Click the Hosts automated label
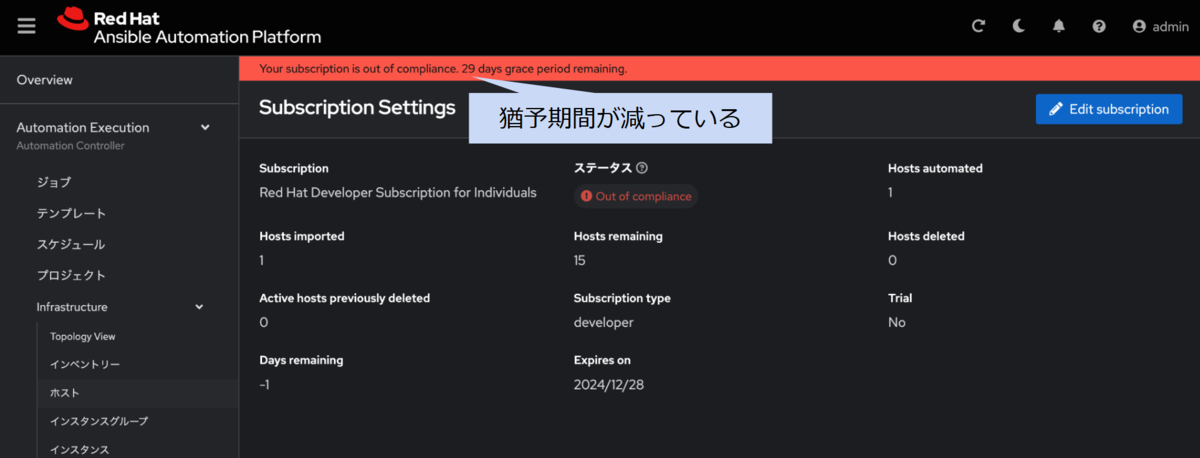Viewport: 1200px width, 458px height. click(935, 168)
